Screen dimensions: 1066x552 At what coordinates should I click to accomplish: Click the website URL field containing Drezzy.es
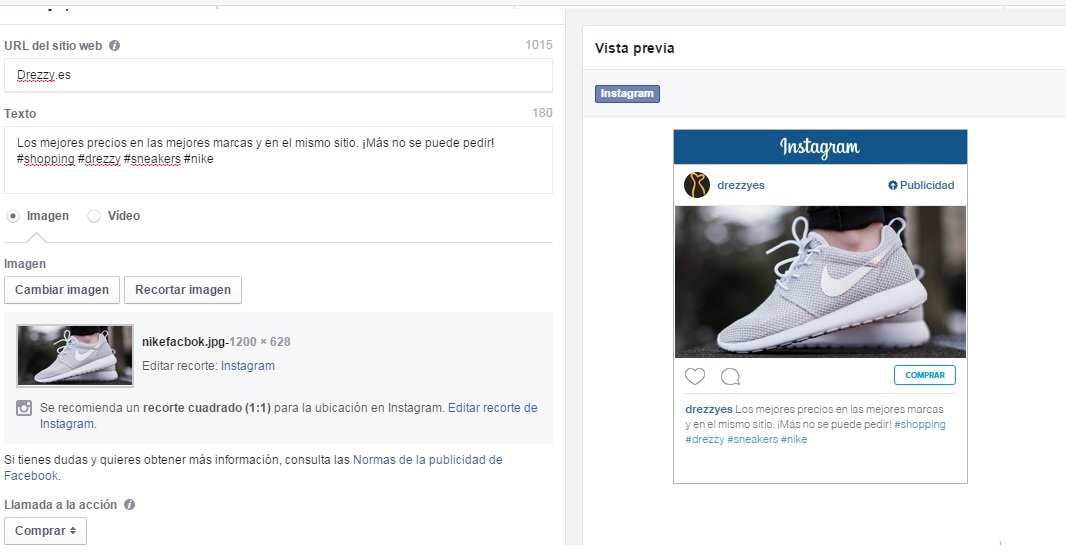pos(278,75)
